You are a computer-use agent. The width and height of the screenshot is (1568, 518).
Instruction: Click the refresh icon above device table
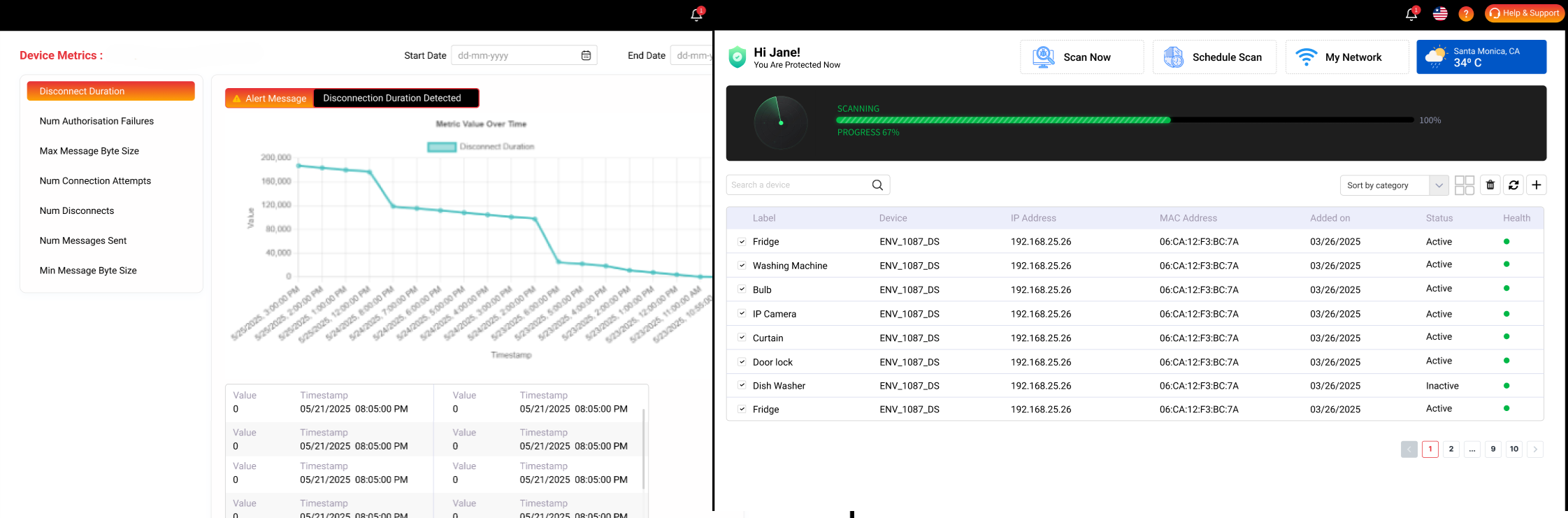tap(1513, 185)
